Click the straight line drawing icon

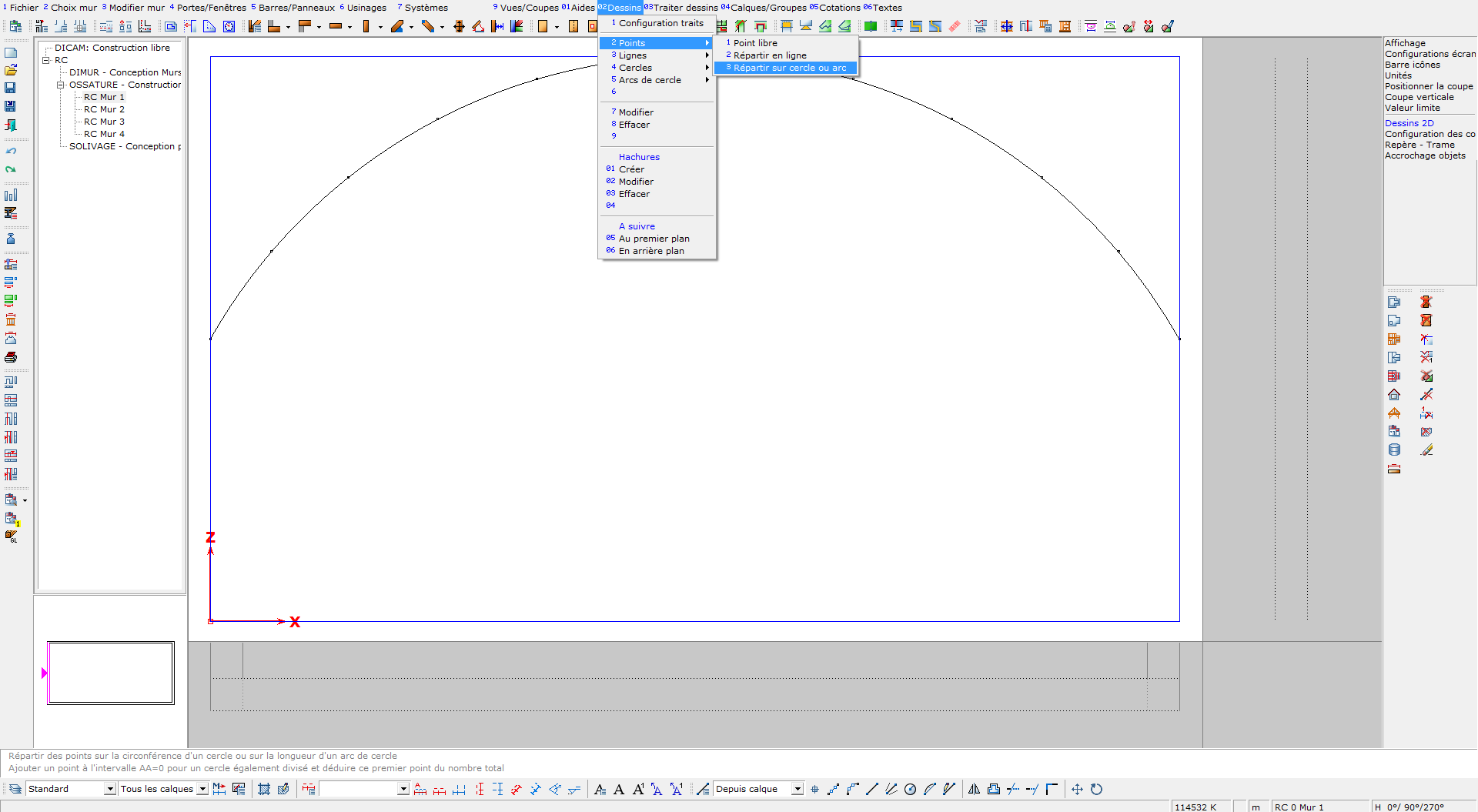point(871,789)
